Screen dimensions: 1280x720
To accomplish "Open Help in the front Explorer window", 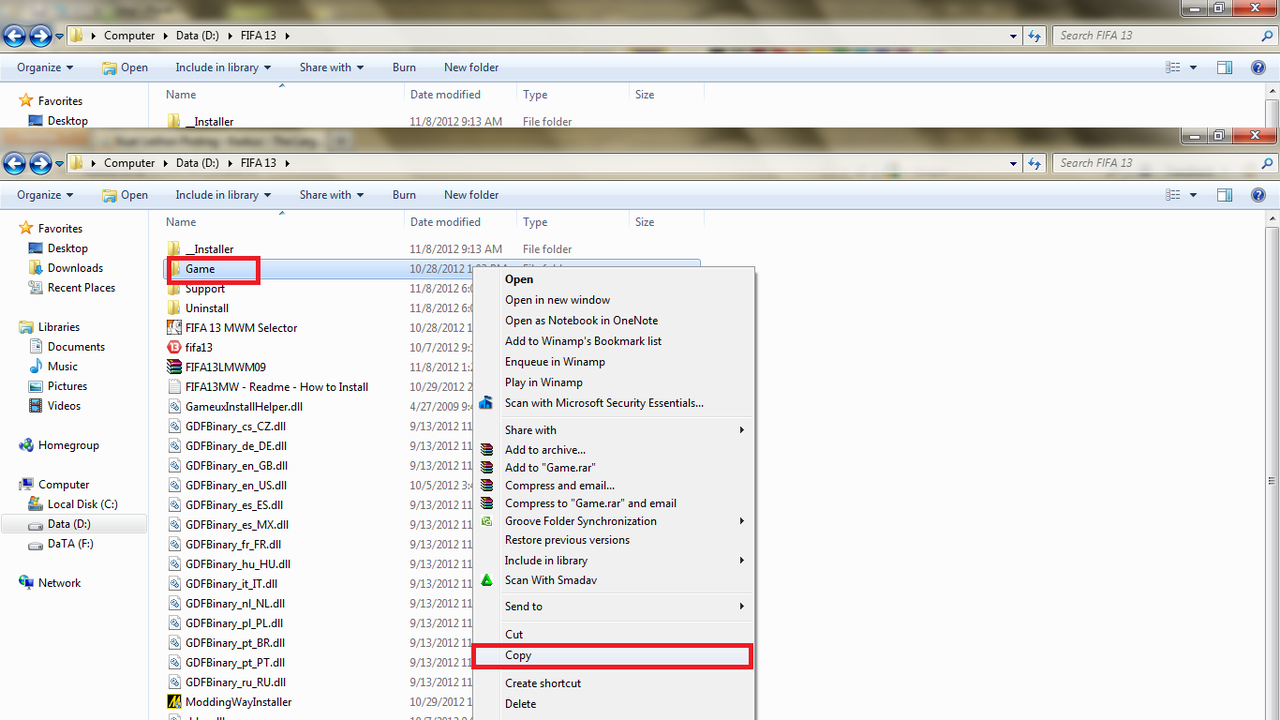I will pyautogui.click(x=1259, y=195).
